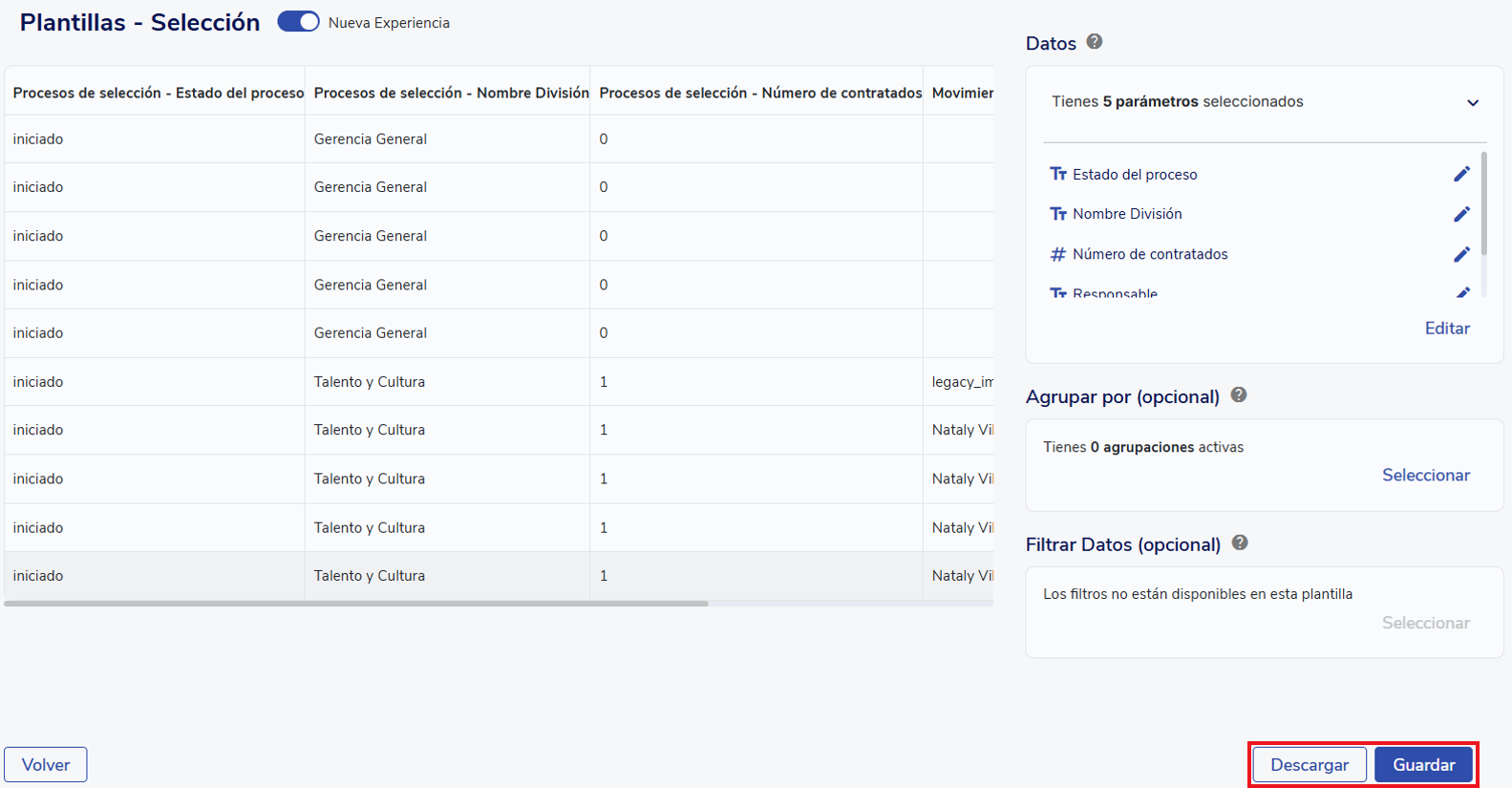The image size is (1512, 788).
Task: Click the edit pencil for Responsable
Action: point(1461,292)
